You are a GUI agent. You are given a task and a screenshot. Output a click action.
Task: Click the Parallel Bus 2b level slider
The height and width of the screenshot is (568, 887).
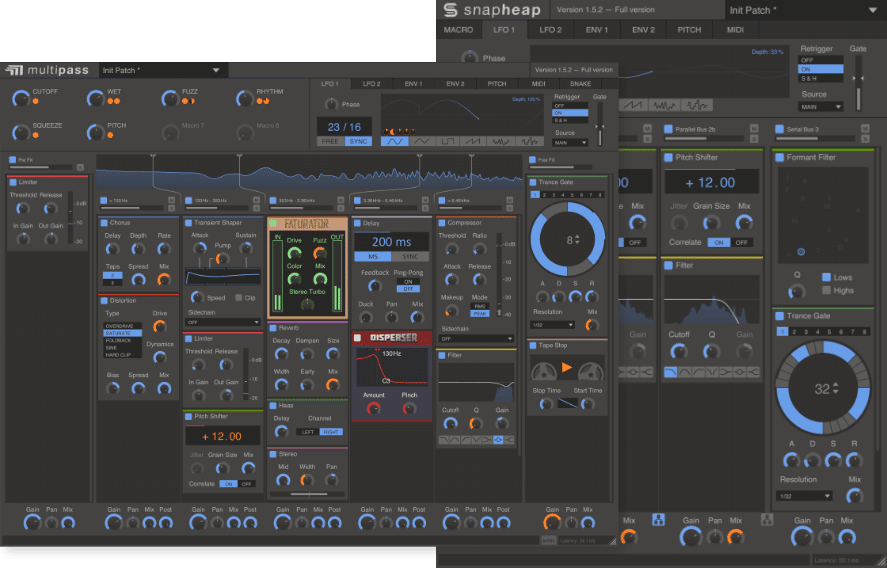coord(704,139)
